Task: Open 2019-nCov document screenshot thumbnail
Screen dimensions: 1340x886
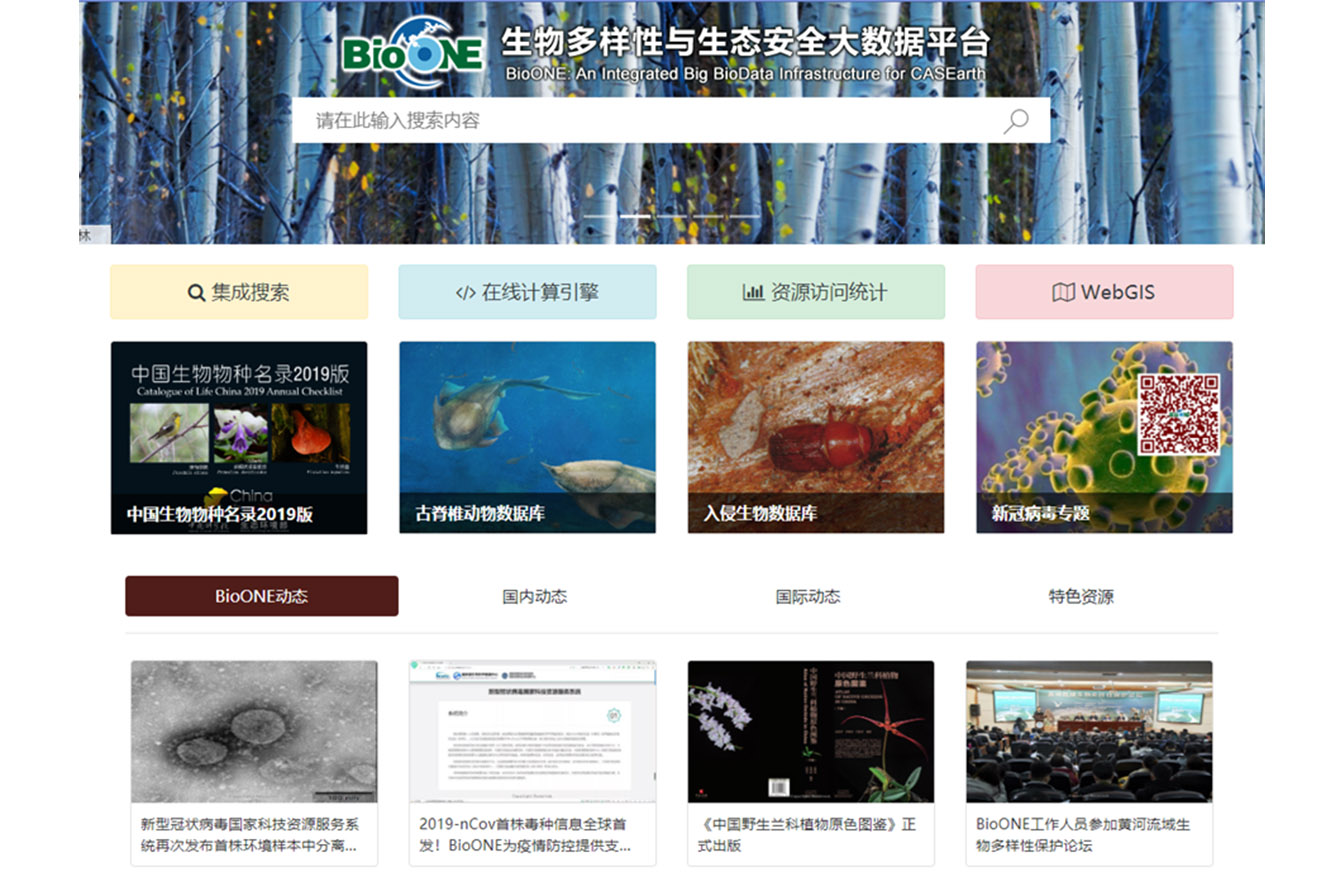Action: [x=533, y=731]
